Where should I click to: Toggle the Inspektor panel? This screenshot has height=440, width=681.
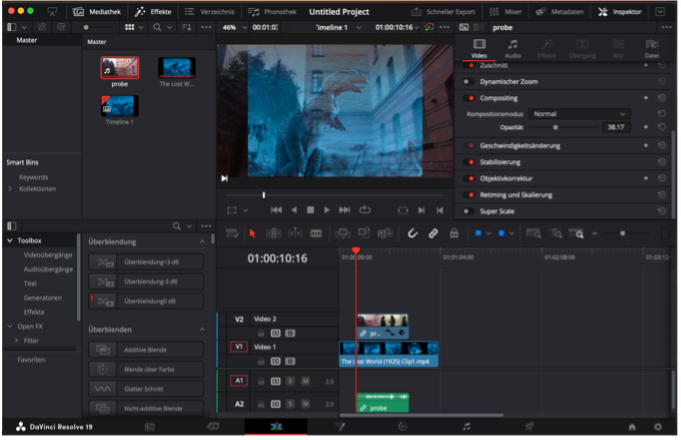(619, 12)
